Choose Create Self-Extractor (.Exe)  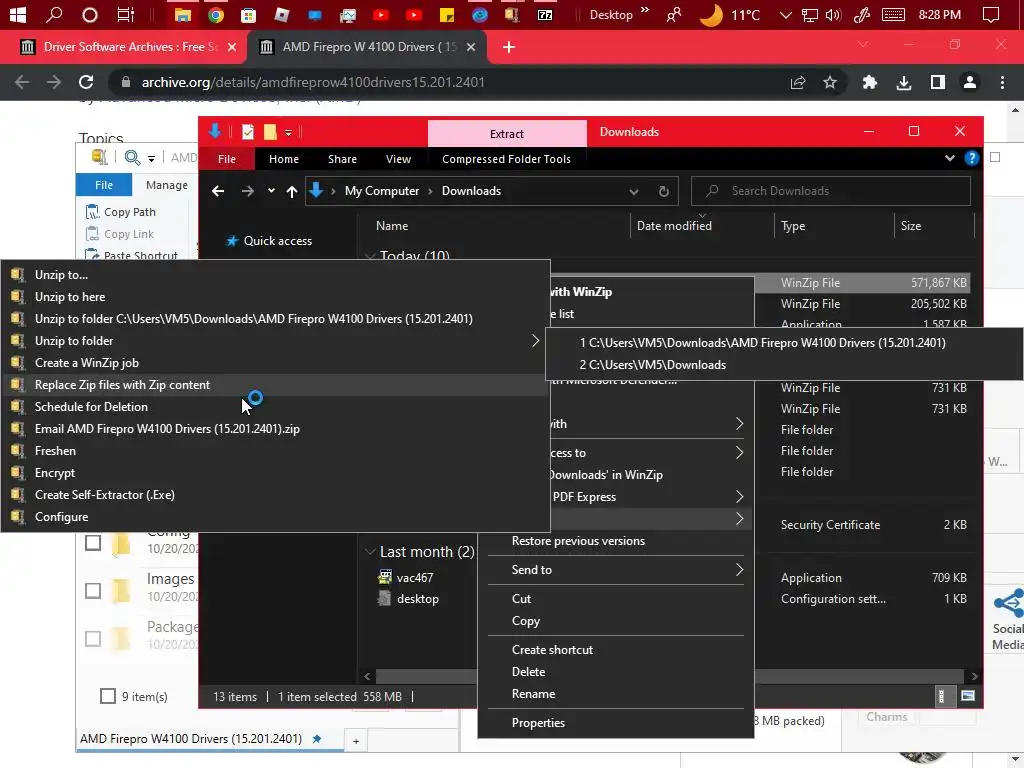(275, 495)
